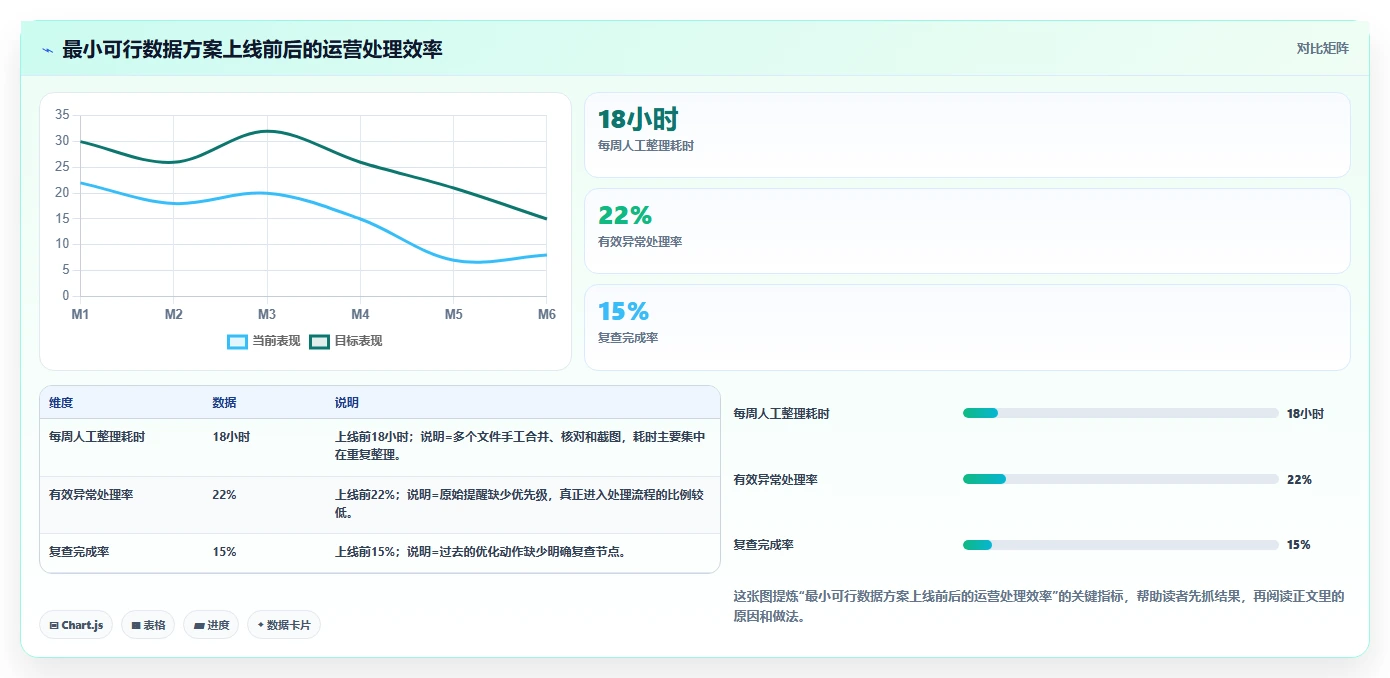
Task: Click the 对比矩阵 label in header
Action: (x=1322, y=48)
